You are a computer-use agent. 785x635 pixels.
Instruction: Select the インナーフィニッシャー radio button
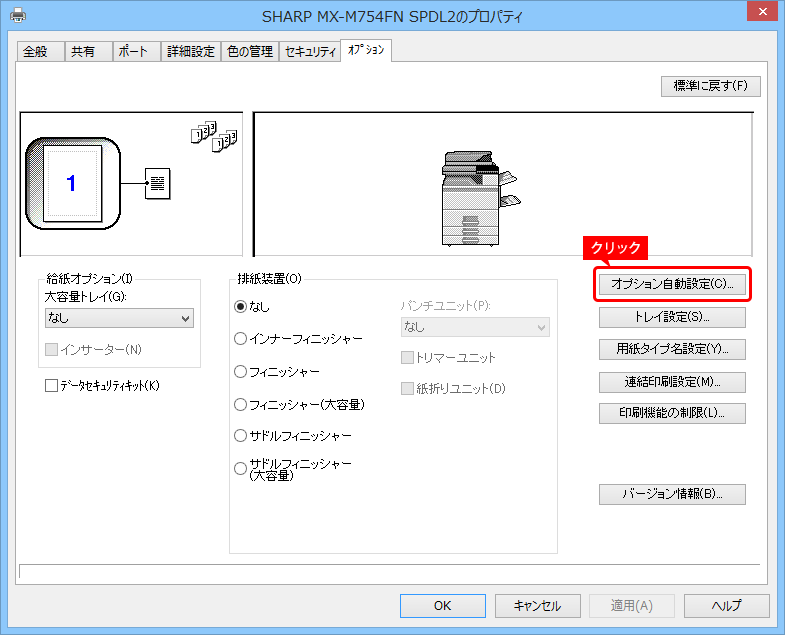coord(240,339)
